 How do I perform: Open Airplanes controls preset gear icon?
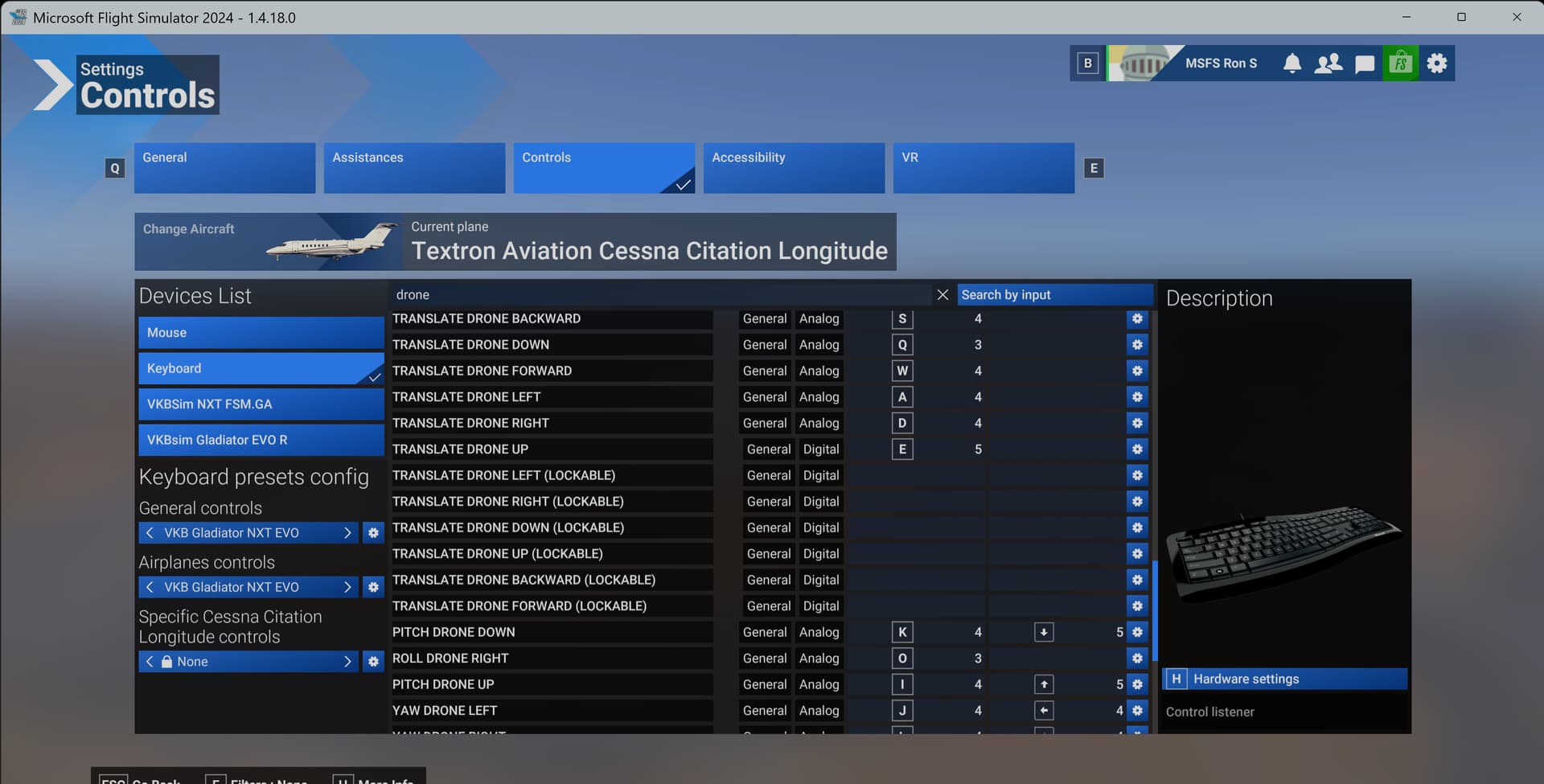(373, 588)
